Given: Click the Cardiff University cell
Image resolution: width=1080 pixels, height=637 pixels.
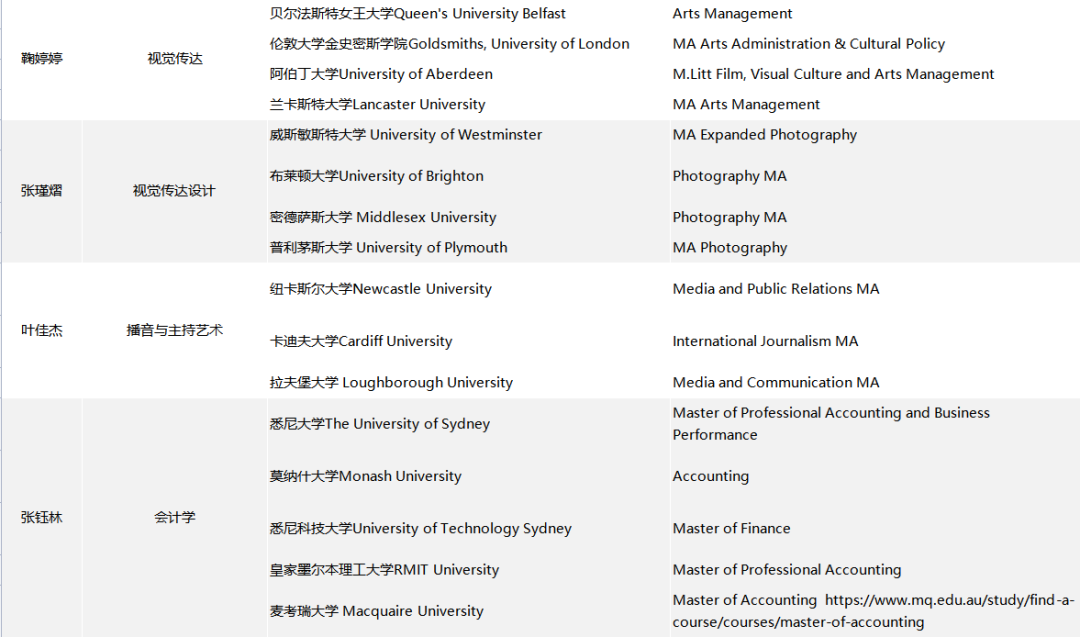Looking at the screenshot, I should pos(361,342).
